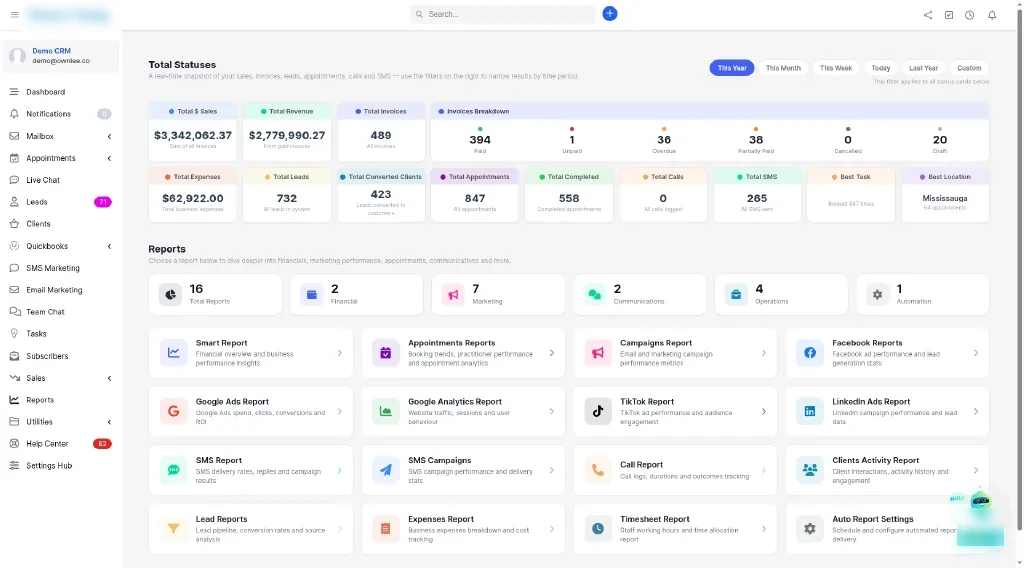Image resolution: width=1024 pixels, height=568 pixels.
Task: Expand the Sales sidebar submenu
Action: click(x=109, y=378)
